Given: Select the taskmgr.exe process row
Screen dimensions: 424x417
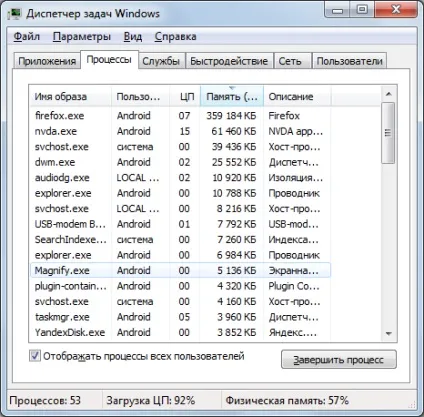Looking at the screenshot, I should point(180,317).
